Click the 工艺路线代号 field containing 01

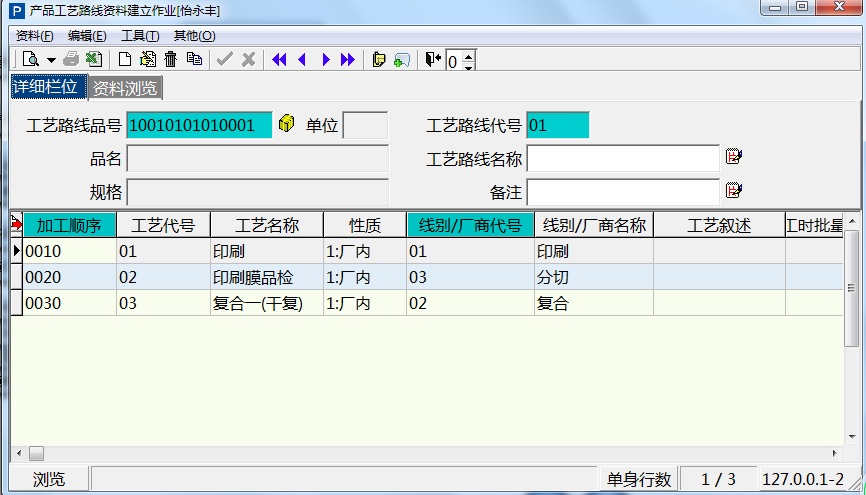(558, 125)
